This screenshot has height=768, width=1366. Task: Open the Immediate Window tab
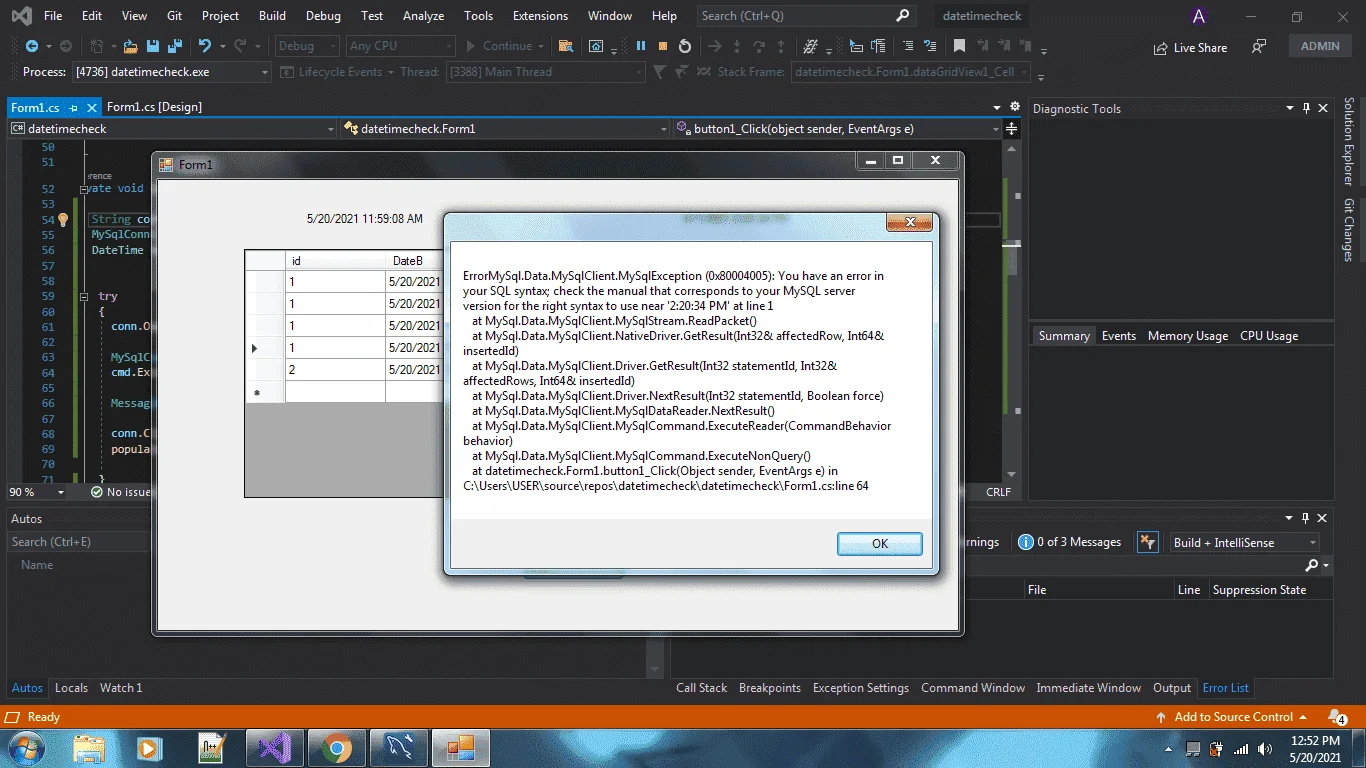pos(1088,688)
